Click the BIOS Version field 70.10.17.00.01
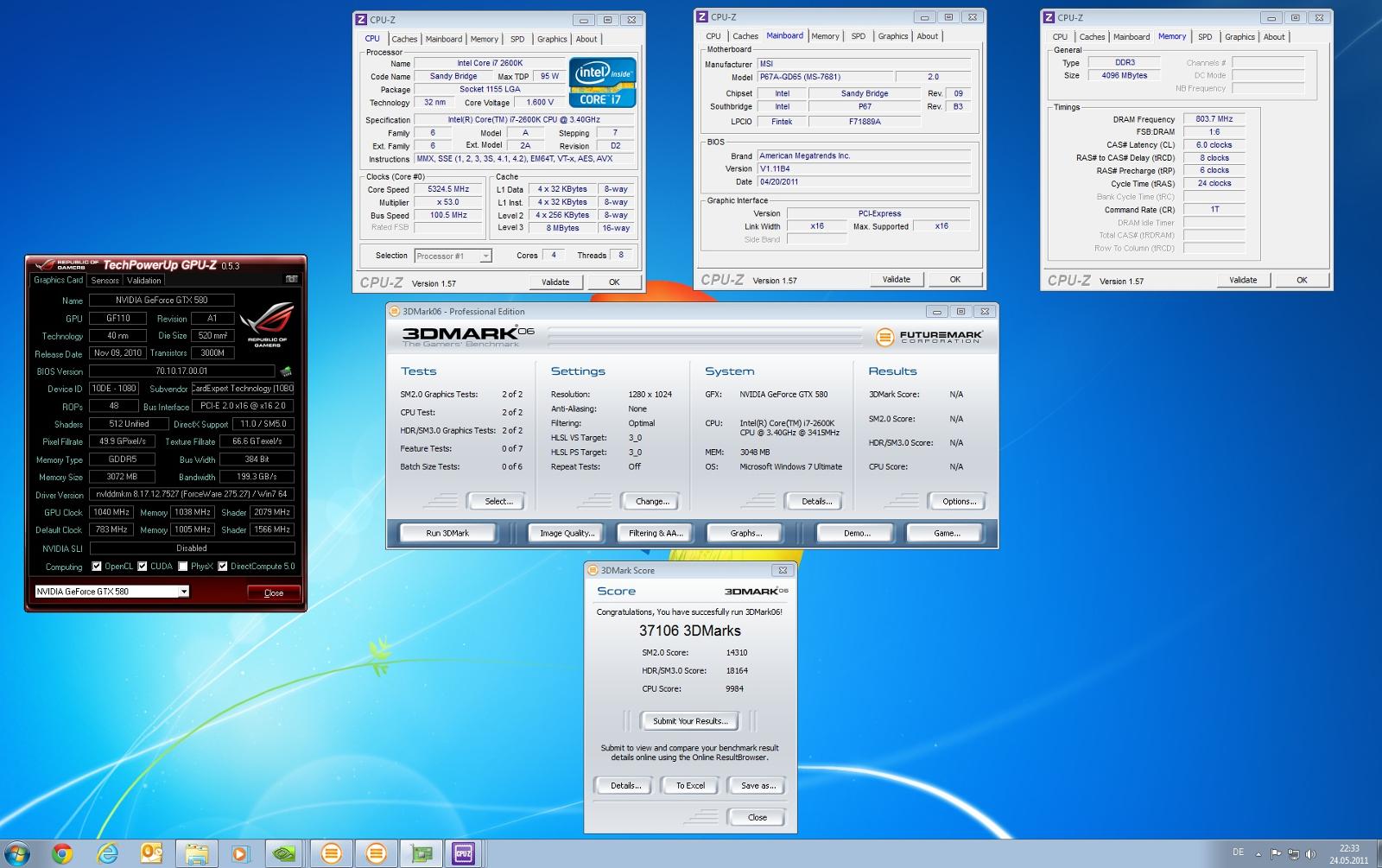The width and height of the screenshot is (1382, 868). coord(181,371)
